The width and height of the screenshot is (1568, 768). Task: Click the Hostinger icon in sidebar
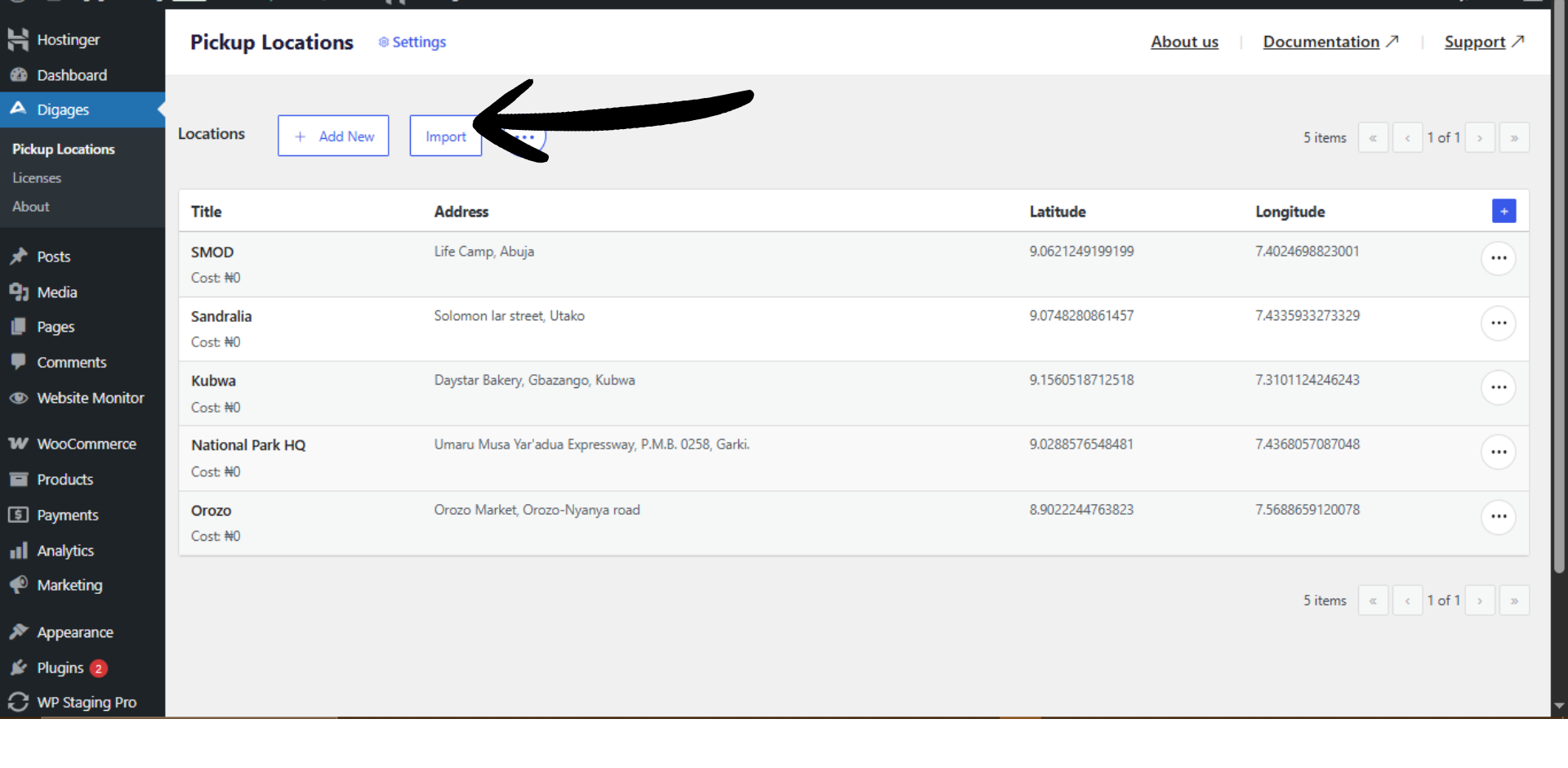click(18, 39)
